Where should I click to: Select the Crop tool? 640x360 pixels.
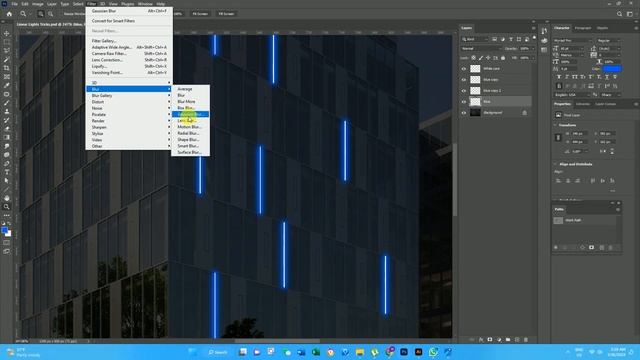click(x=7, y=68)
